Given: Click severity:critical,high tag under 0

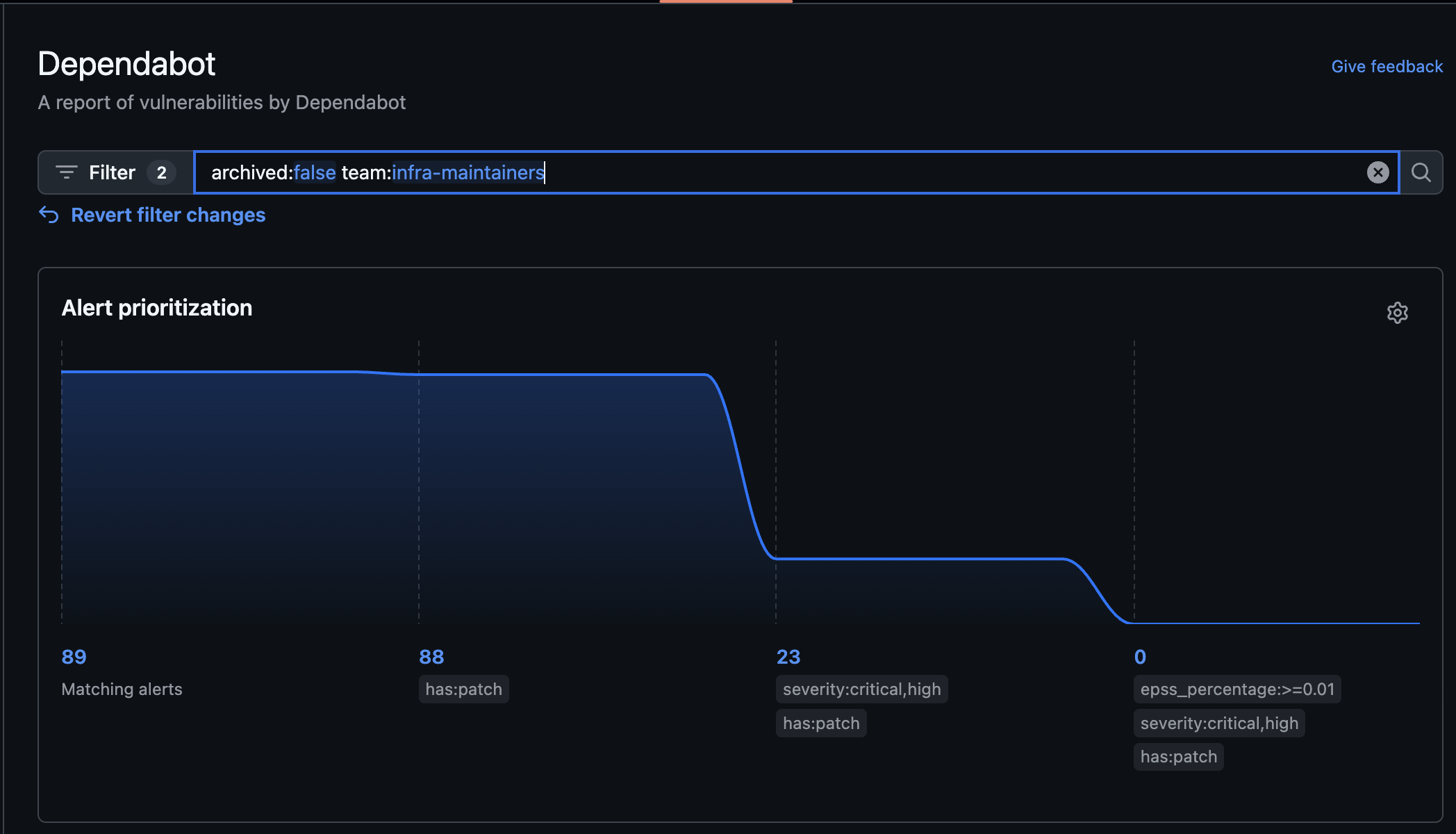Looking at the screenshot, I should pyautogui.click(x=1218, y=723).
